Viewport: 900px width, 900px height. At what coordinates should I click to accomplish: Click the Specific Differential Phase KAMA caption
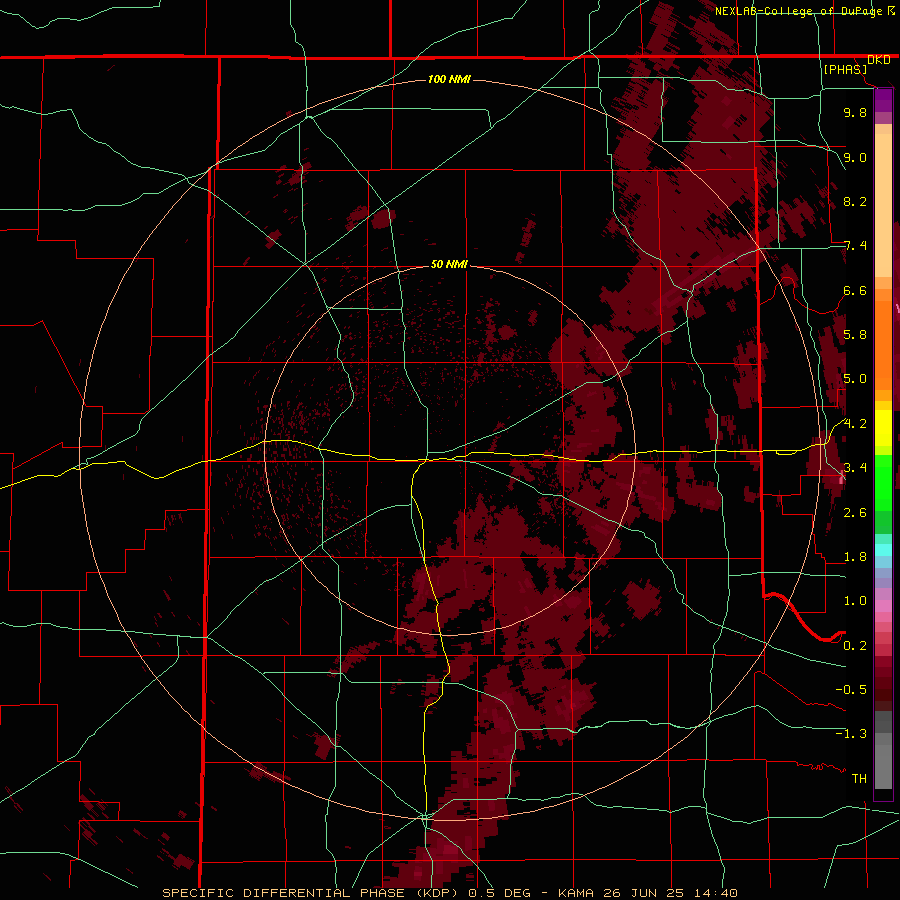[x=450, y=893]
